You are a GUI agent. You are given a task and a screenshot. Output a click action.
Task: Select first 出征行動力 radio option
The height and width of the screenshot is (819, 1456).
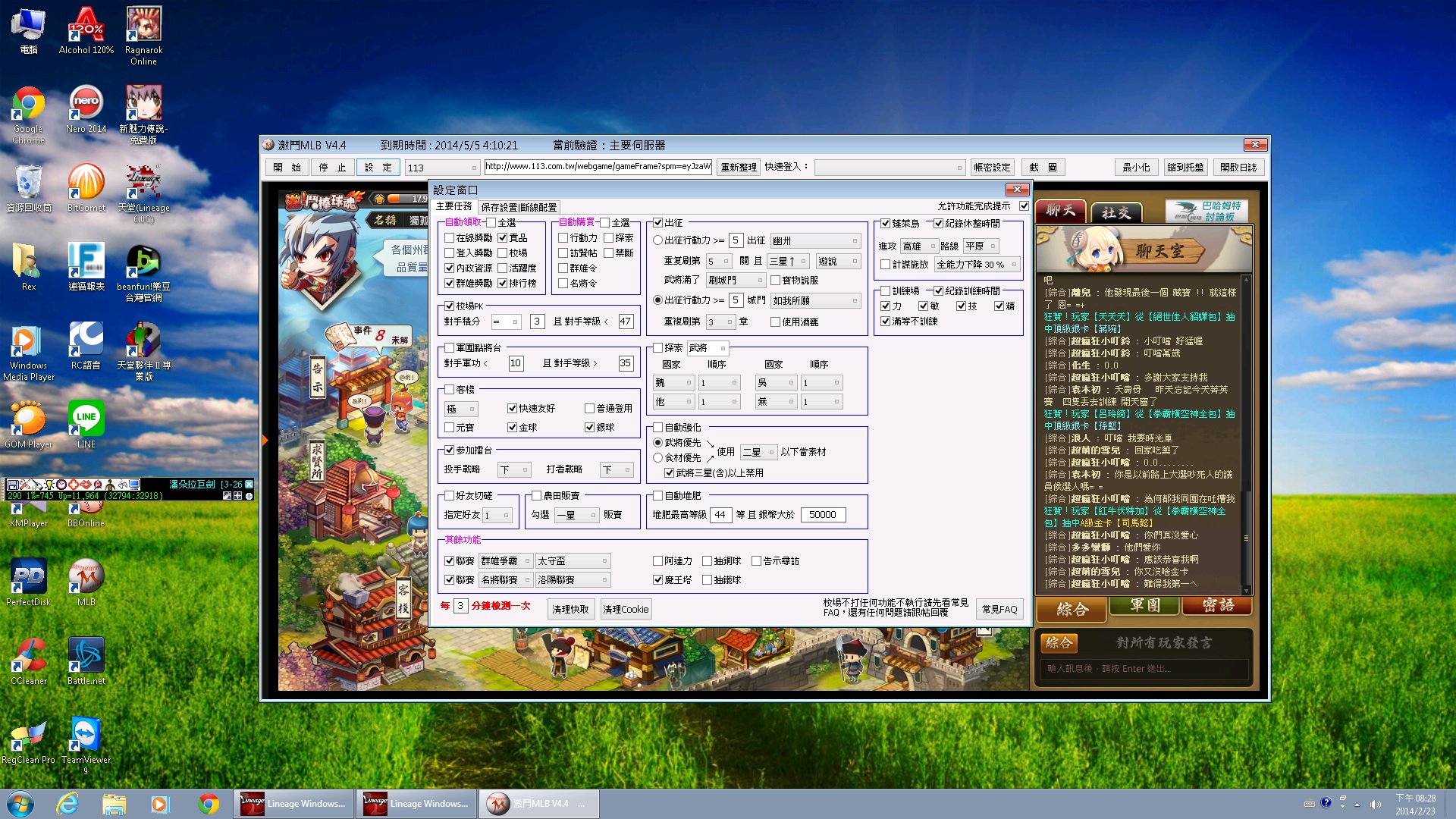click(657, 240)
